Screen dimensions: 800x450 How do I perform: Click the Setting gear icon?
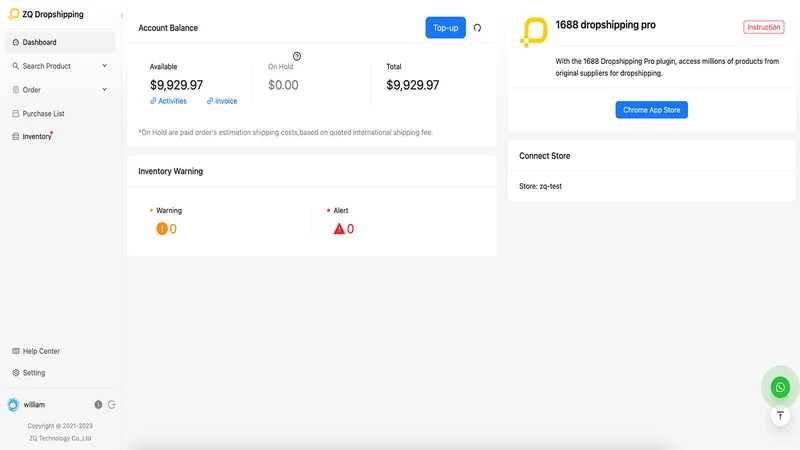pyautogui.click(x=16, y=373)
